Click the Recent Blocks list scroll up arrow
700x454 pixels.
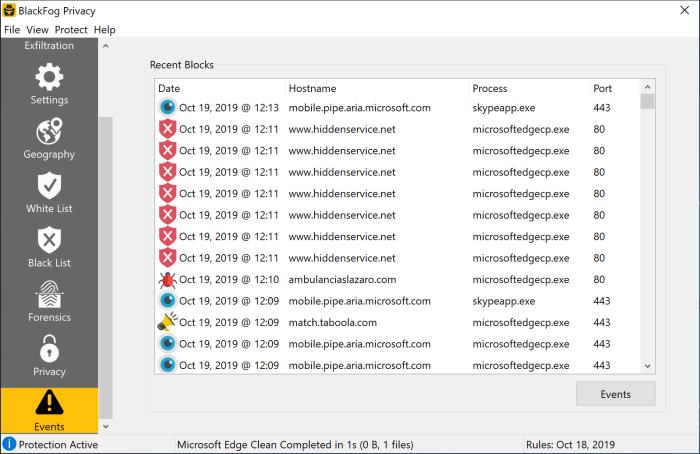click(647, 87)
